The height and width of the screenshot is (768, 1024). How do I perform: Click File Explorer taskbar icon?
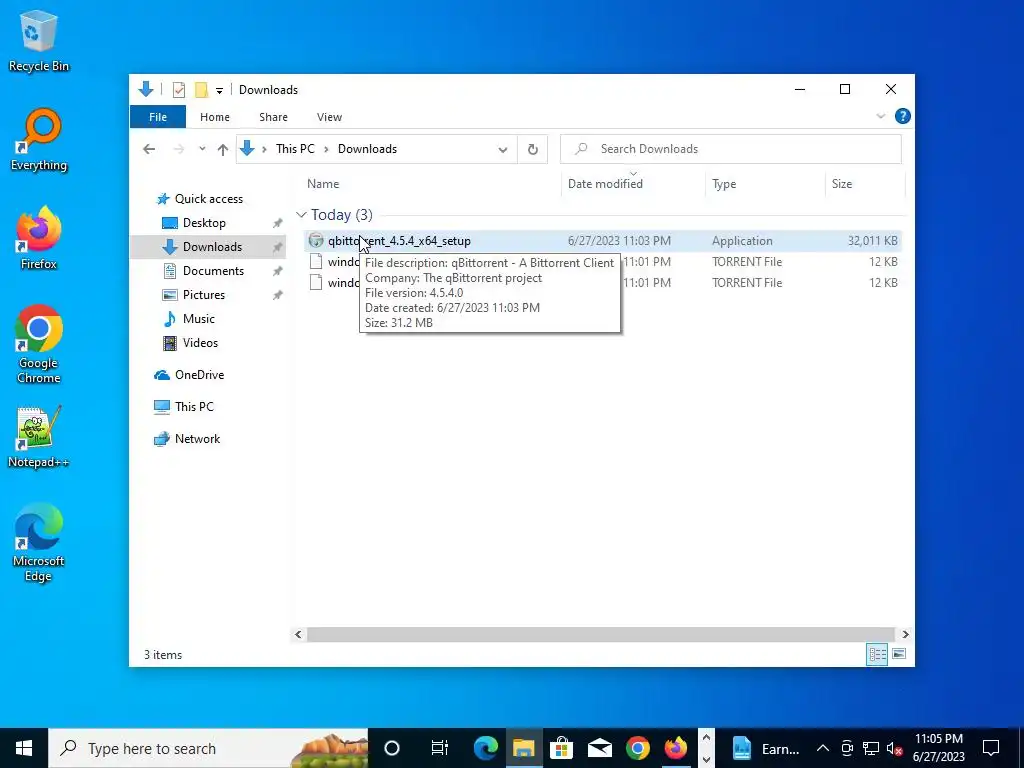point(523,748)
